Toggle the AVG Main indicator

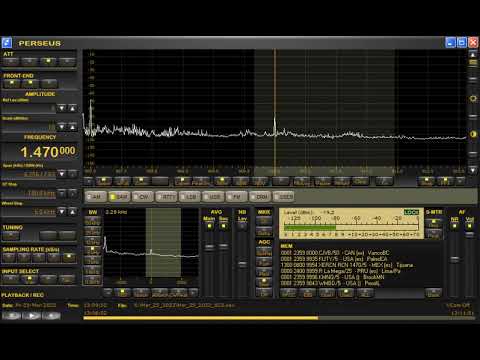pyautogui.click(x=209, y=226)
